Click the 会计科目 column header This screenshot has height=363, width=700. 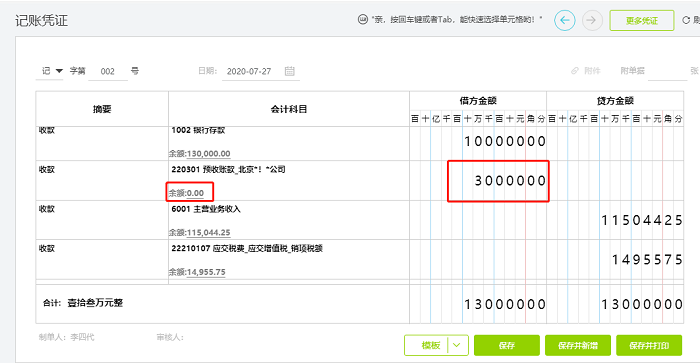click(x=289, y=109)
